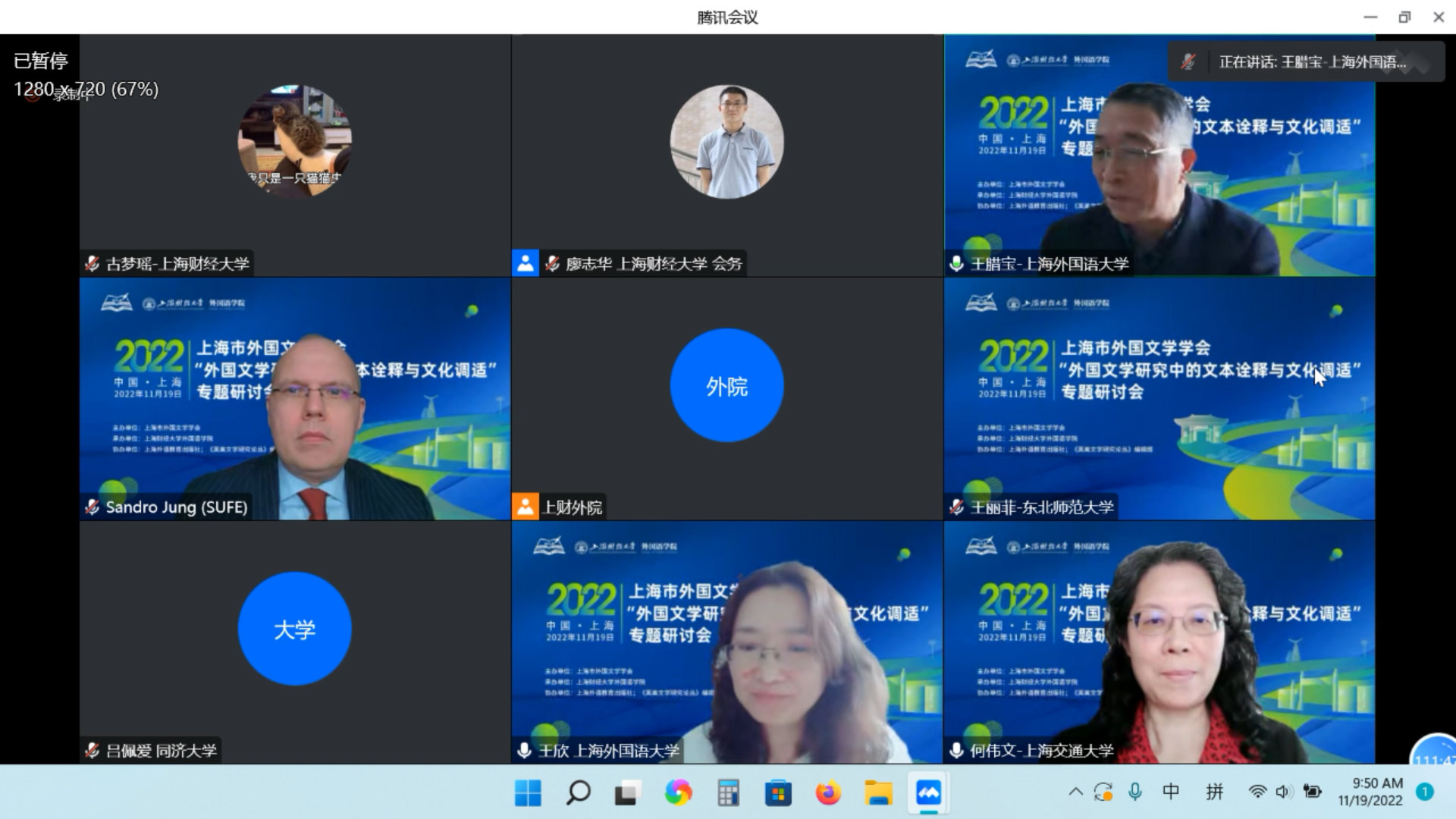Launch Firefox from taskbar
Viewport: 1456px width, 819px height.
[828, 793]
